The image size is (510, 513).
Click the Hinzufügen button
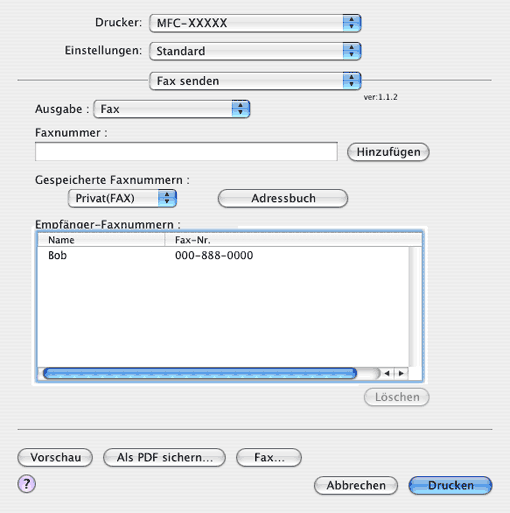(388, 152)
